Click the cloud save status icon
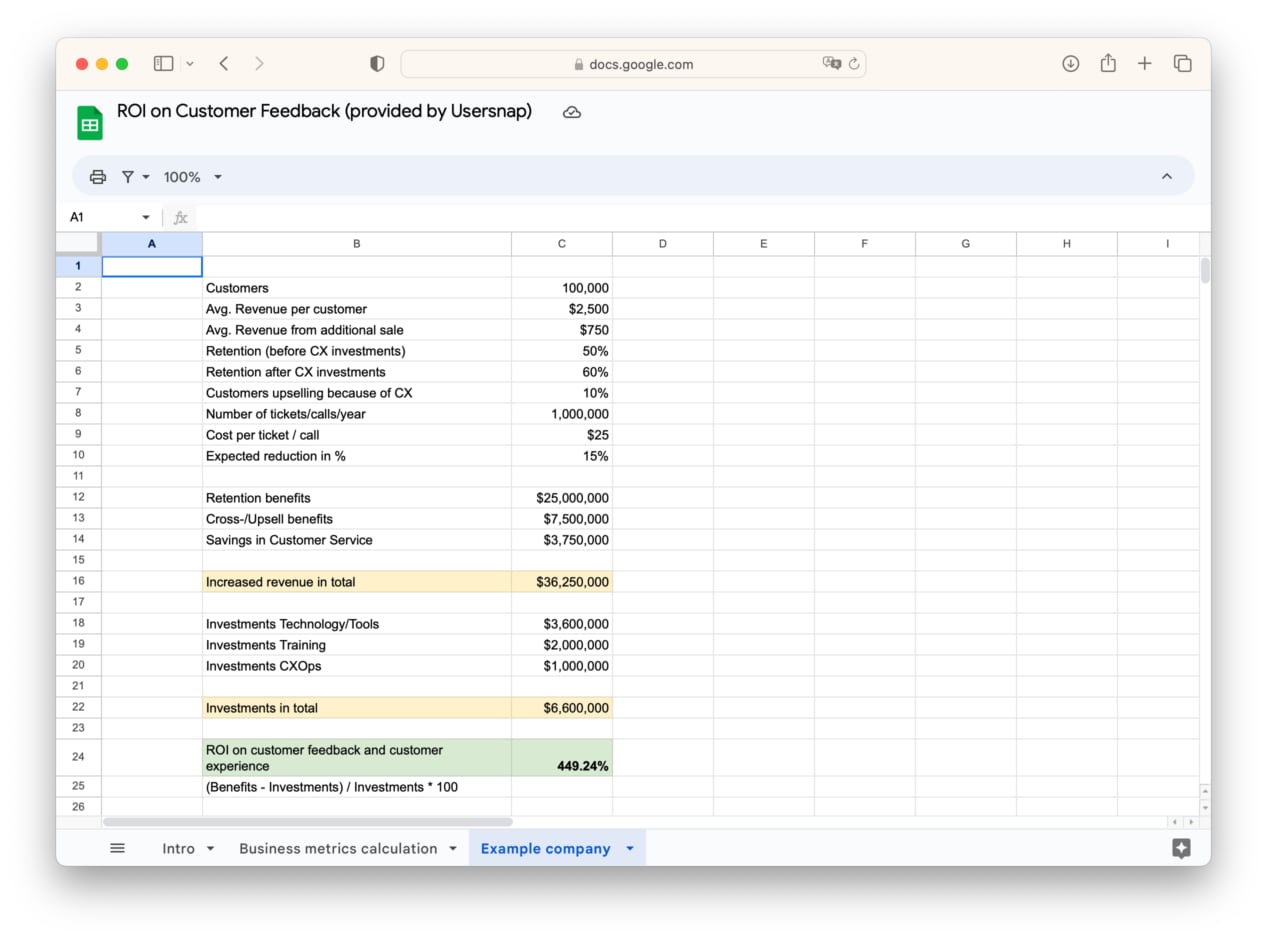Image resolution: width=1267 pixels, height=940 pixels. point(571,112)
